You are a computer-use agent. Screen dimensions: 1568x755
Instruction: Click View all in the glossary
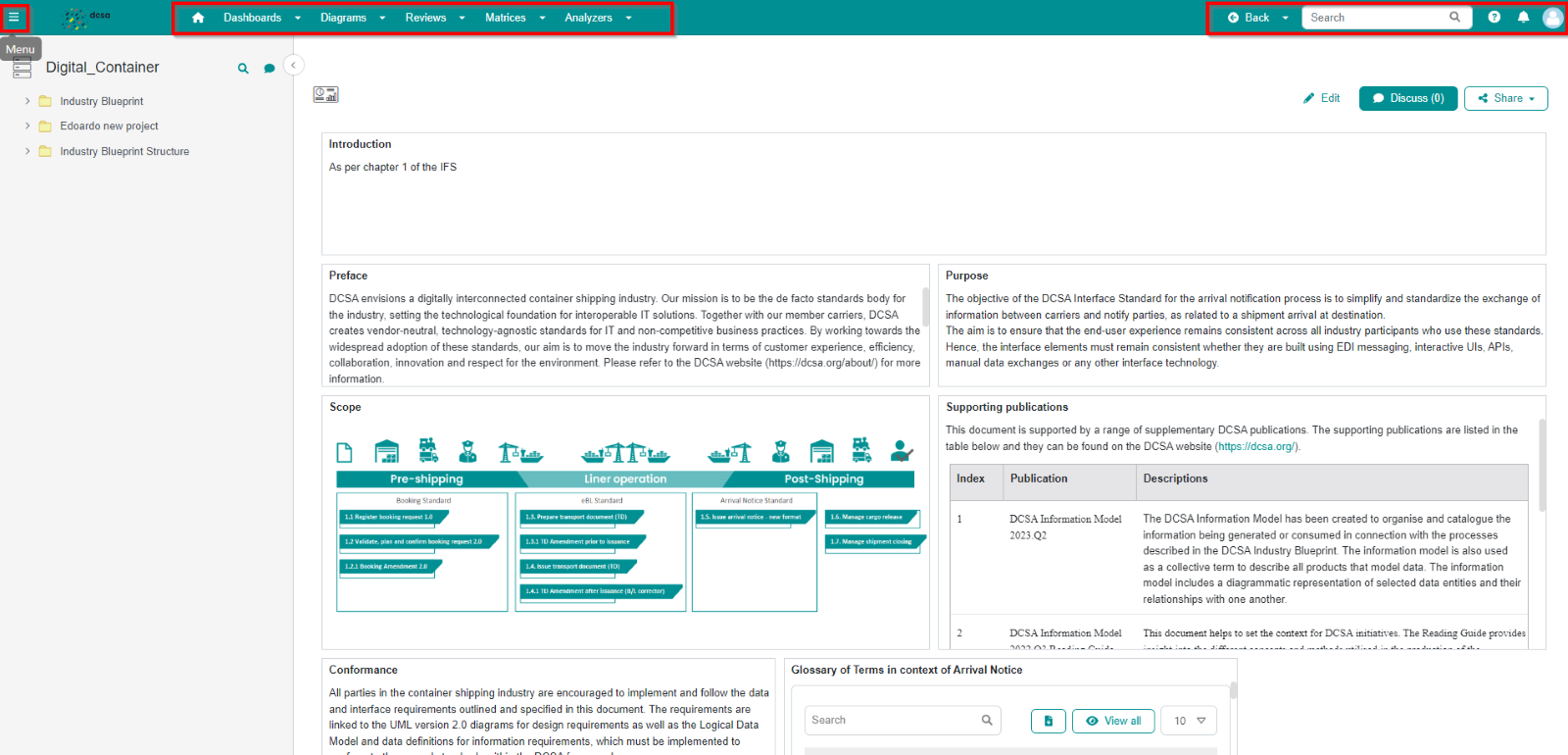[1112, 721]
